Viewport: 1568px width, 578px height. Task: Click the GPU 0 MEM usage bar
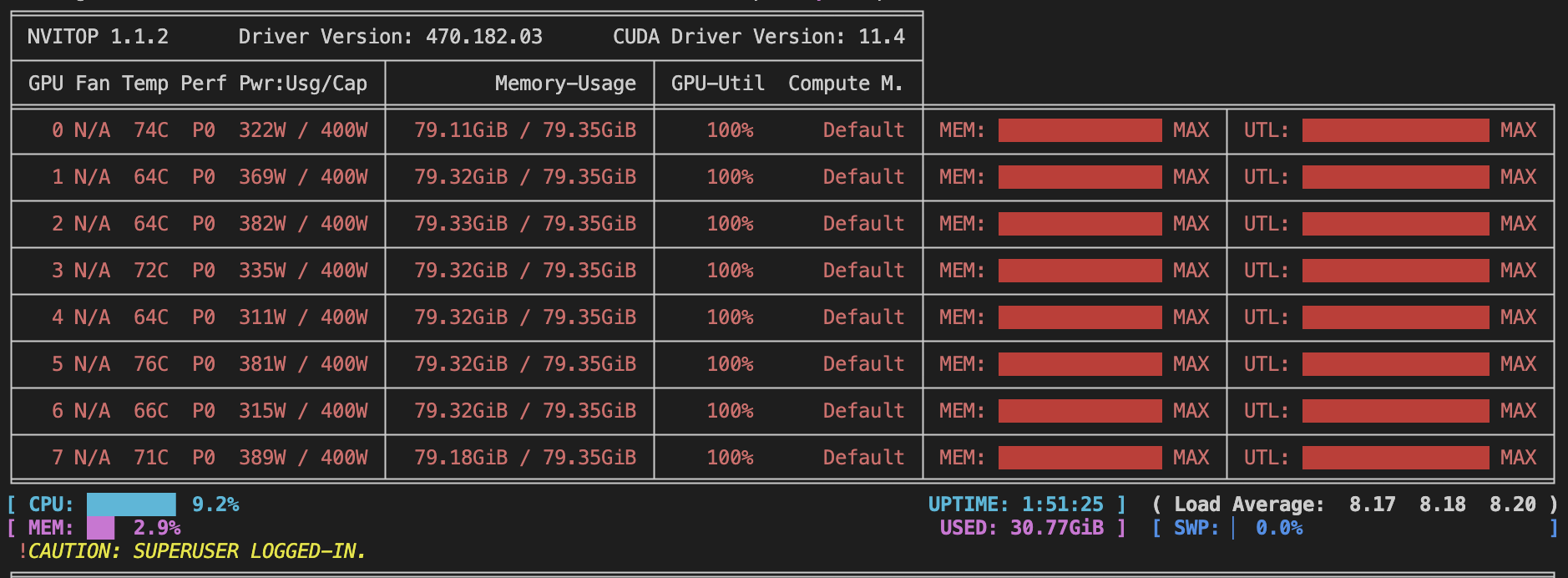coord(1080,130)
